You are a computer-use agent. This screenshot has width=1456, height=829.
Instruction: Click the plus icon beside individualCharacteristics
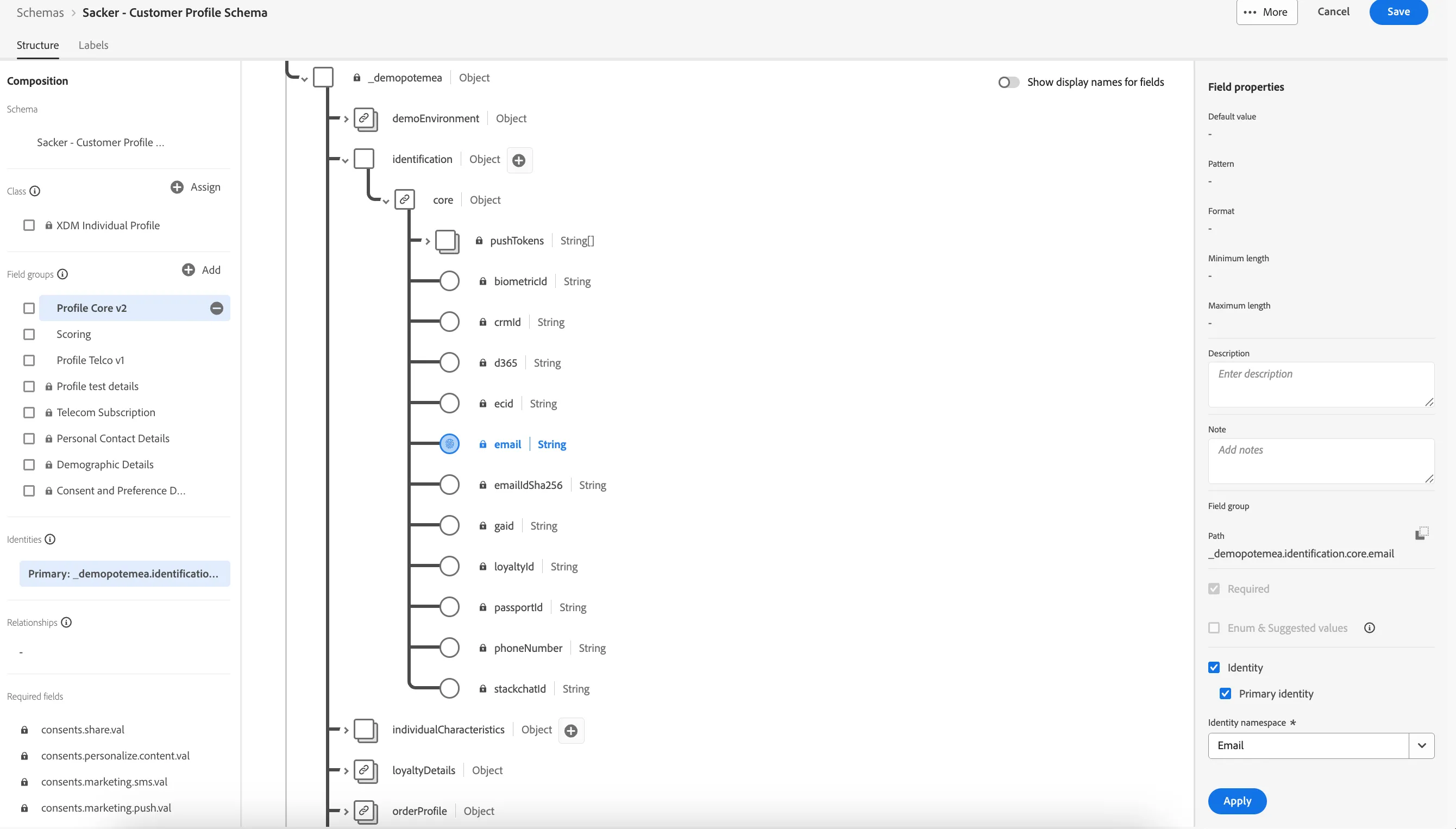(571, 731)
